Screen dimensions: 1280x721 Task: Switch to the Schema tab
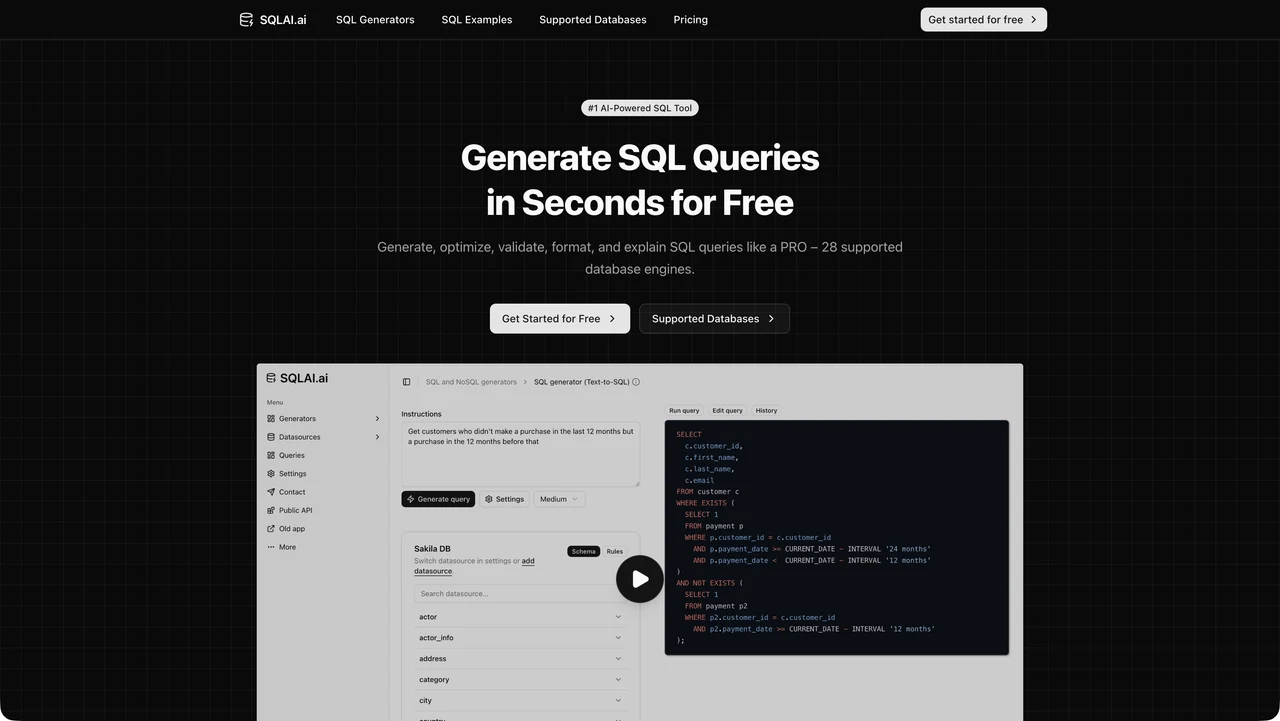(x=584, y=551)
